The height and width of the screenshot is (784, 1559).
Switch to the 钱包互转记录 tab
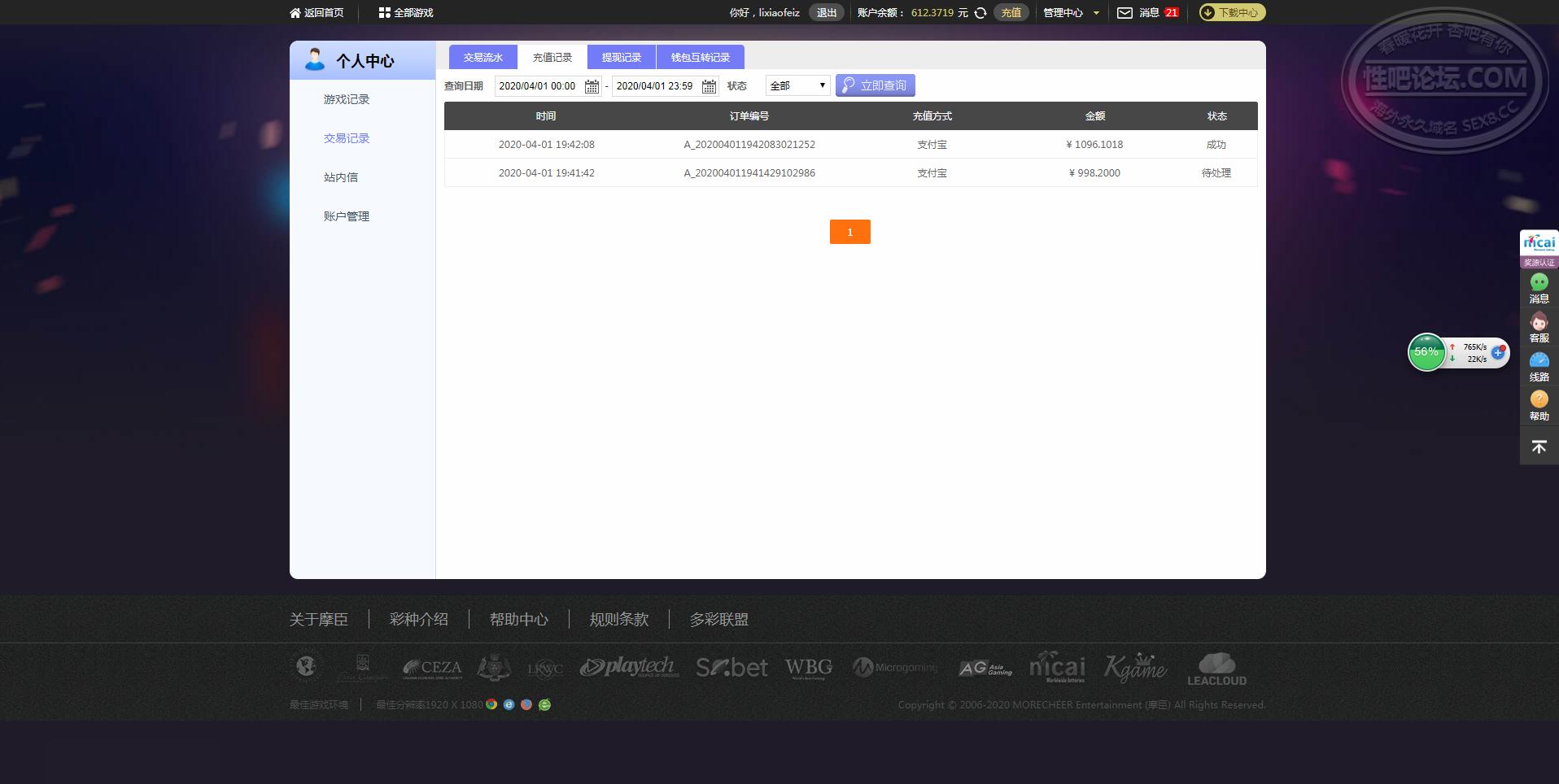(x=698, y=57)
